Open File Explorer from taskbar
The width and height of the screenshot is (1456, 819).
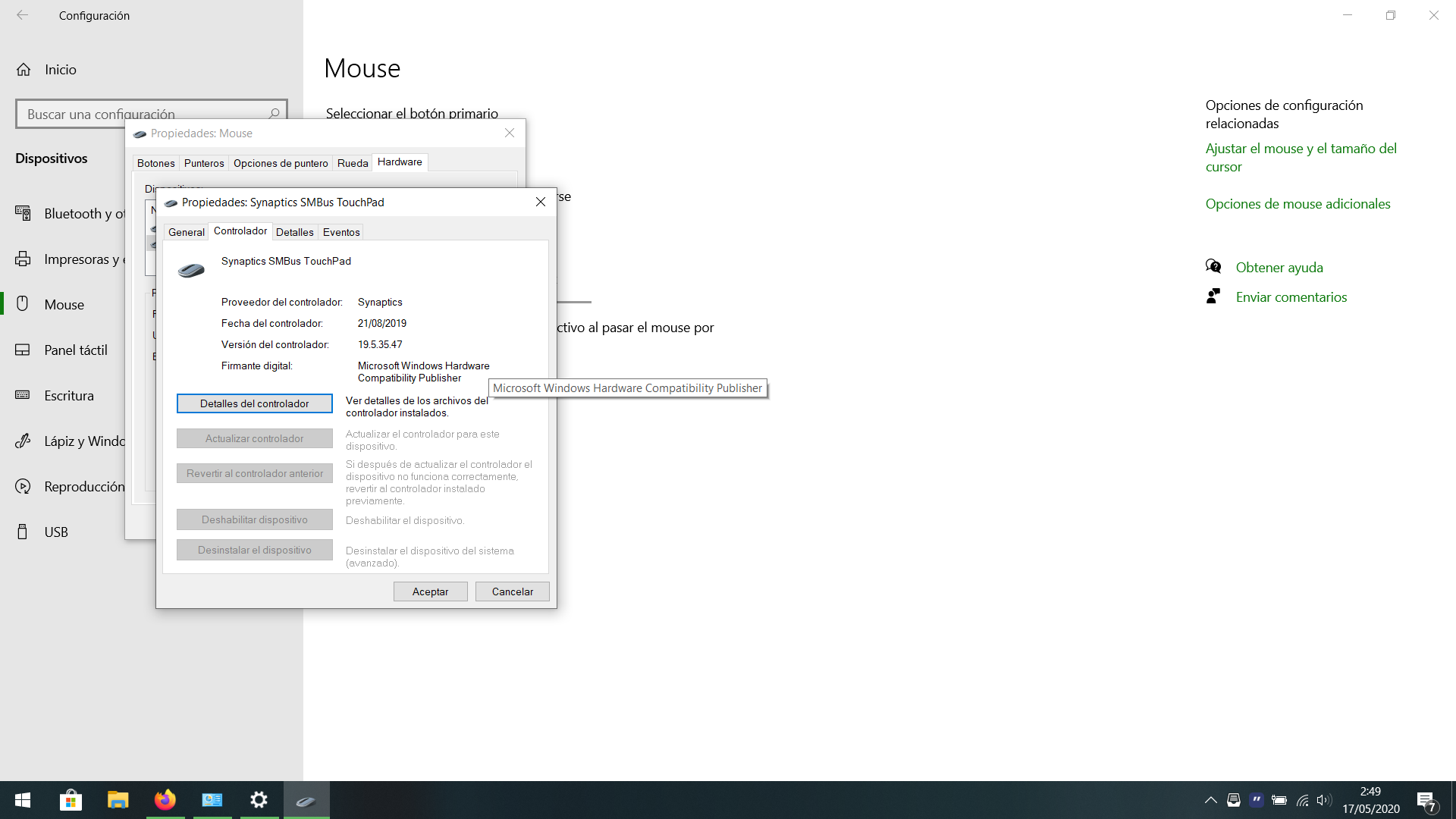118,800
